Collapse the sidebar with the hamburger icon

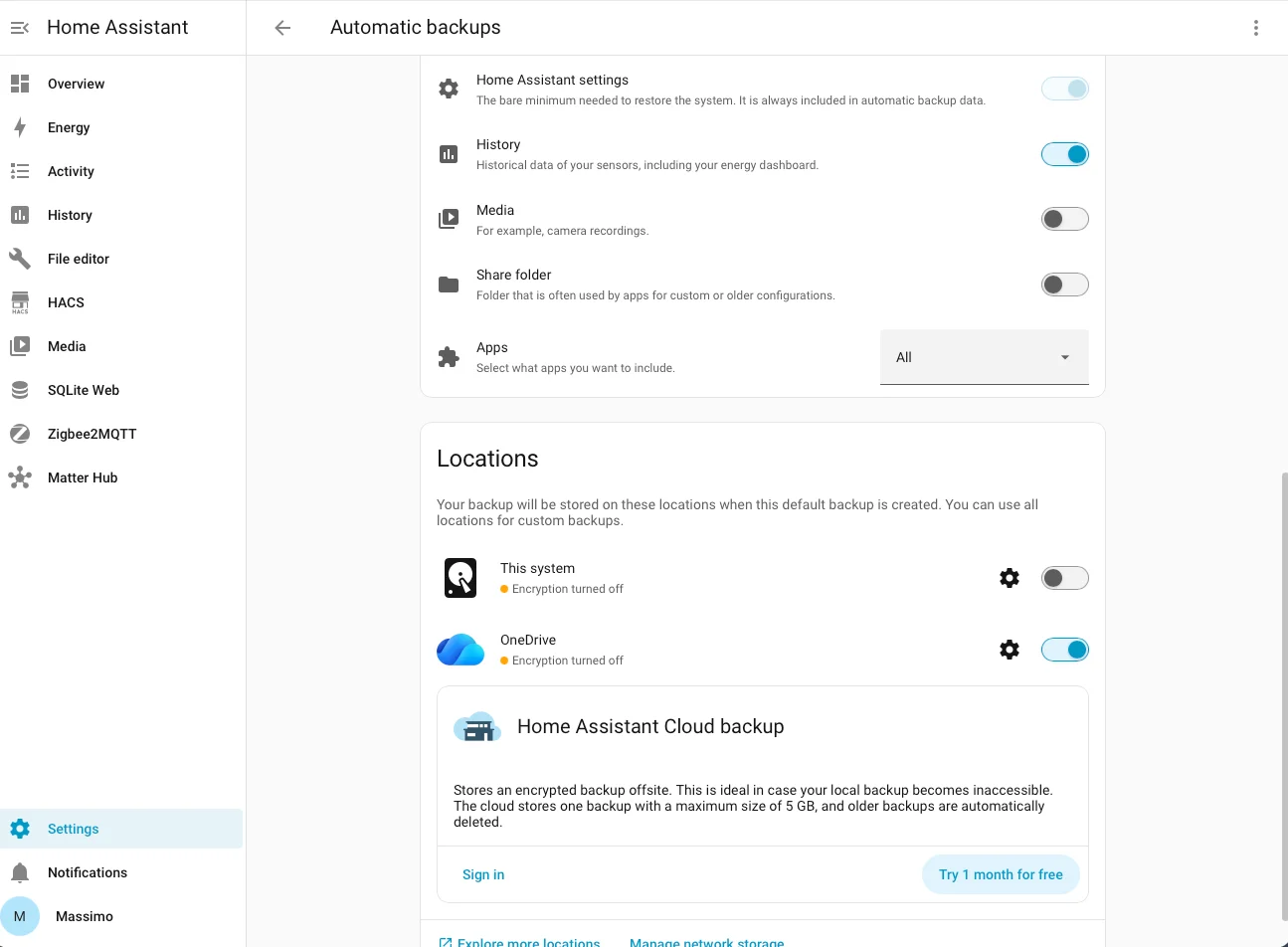(x=20, y=28)
